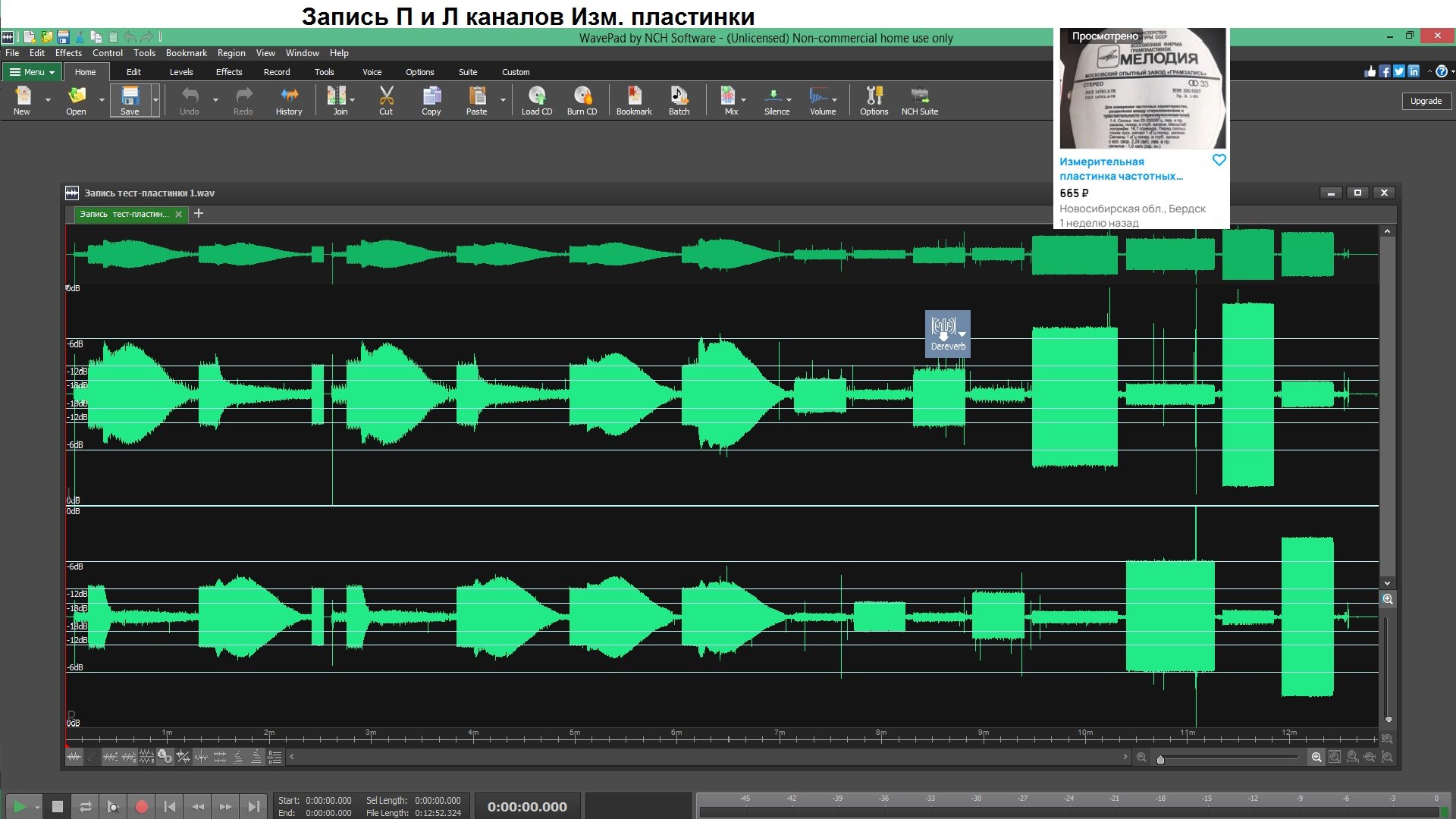Image resolution: width=1456 pixels, height=819 pixels.
Task: Open the green Menu dropdown
Action: click(x=33, y=72)
